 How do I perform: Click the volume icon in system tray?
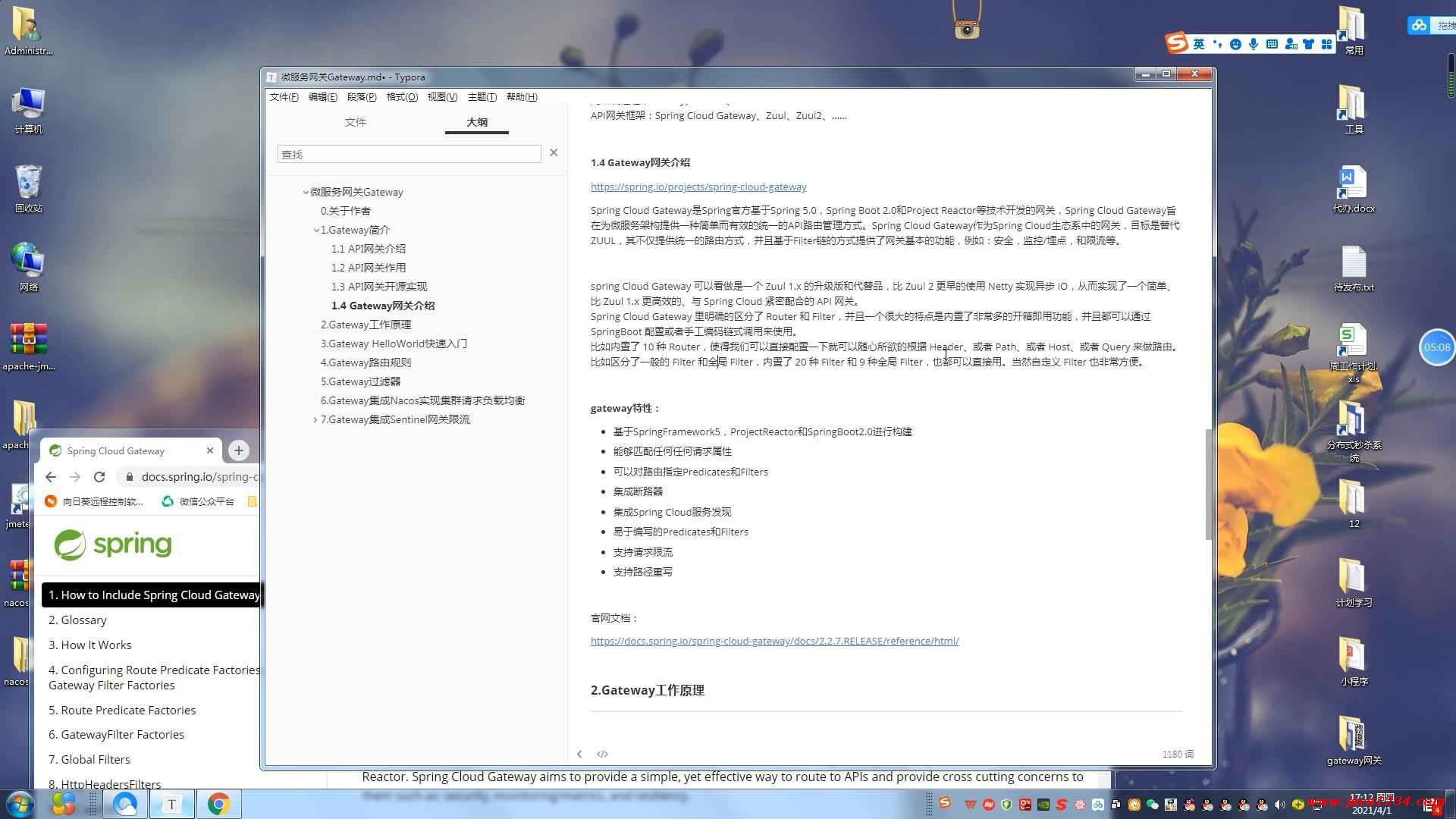point(1280,805)
